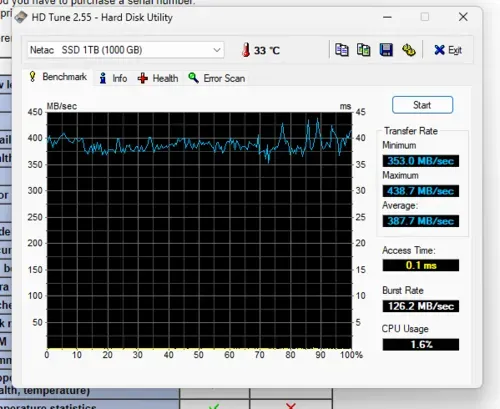Click the thermometer temperature icon
Image resolution: width=500 pixels, height=409 pixels.
click(246, 50)
